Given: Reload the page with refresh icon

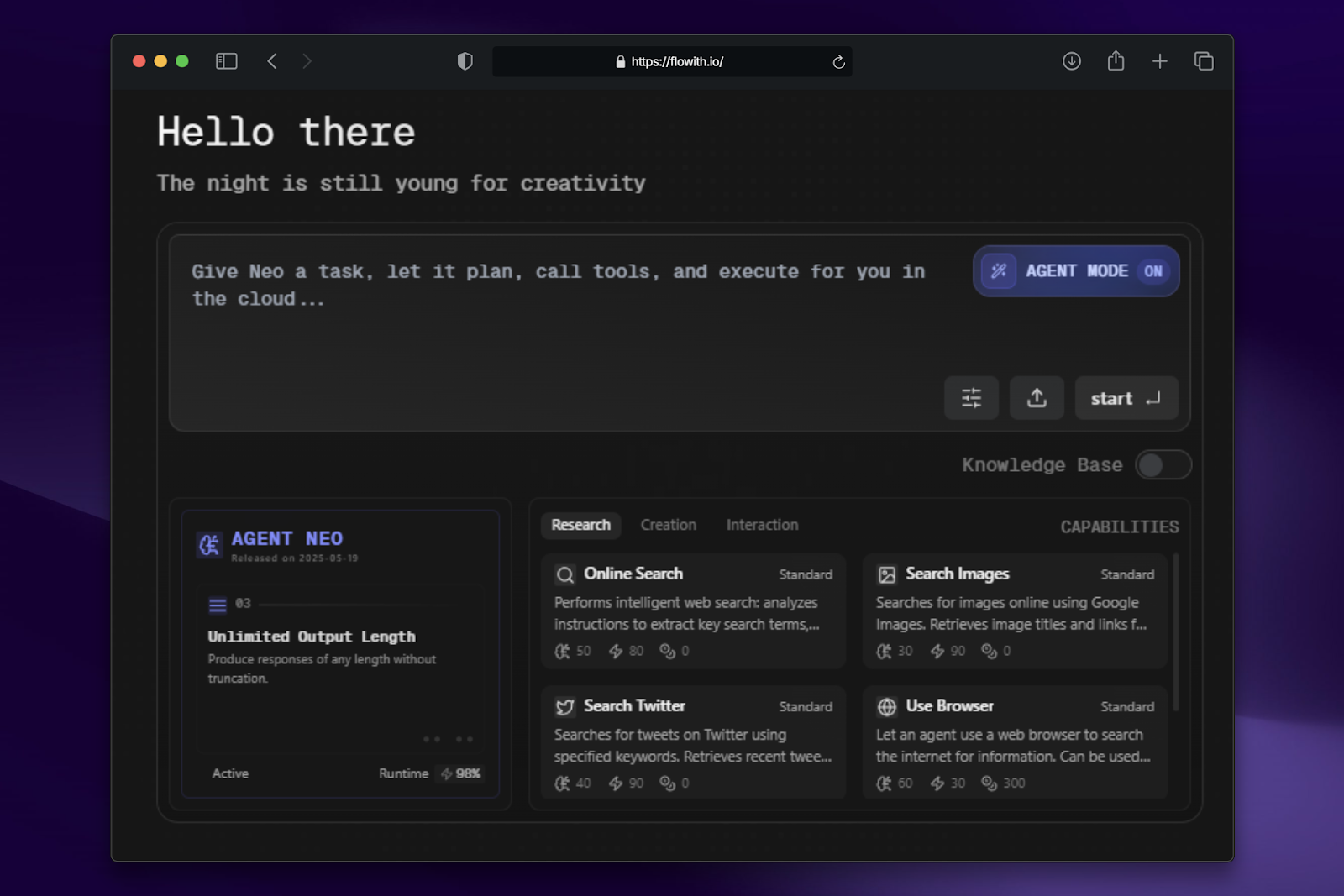Looking at the screenshot, I should (838, 62).
